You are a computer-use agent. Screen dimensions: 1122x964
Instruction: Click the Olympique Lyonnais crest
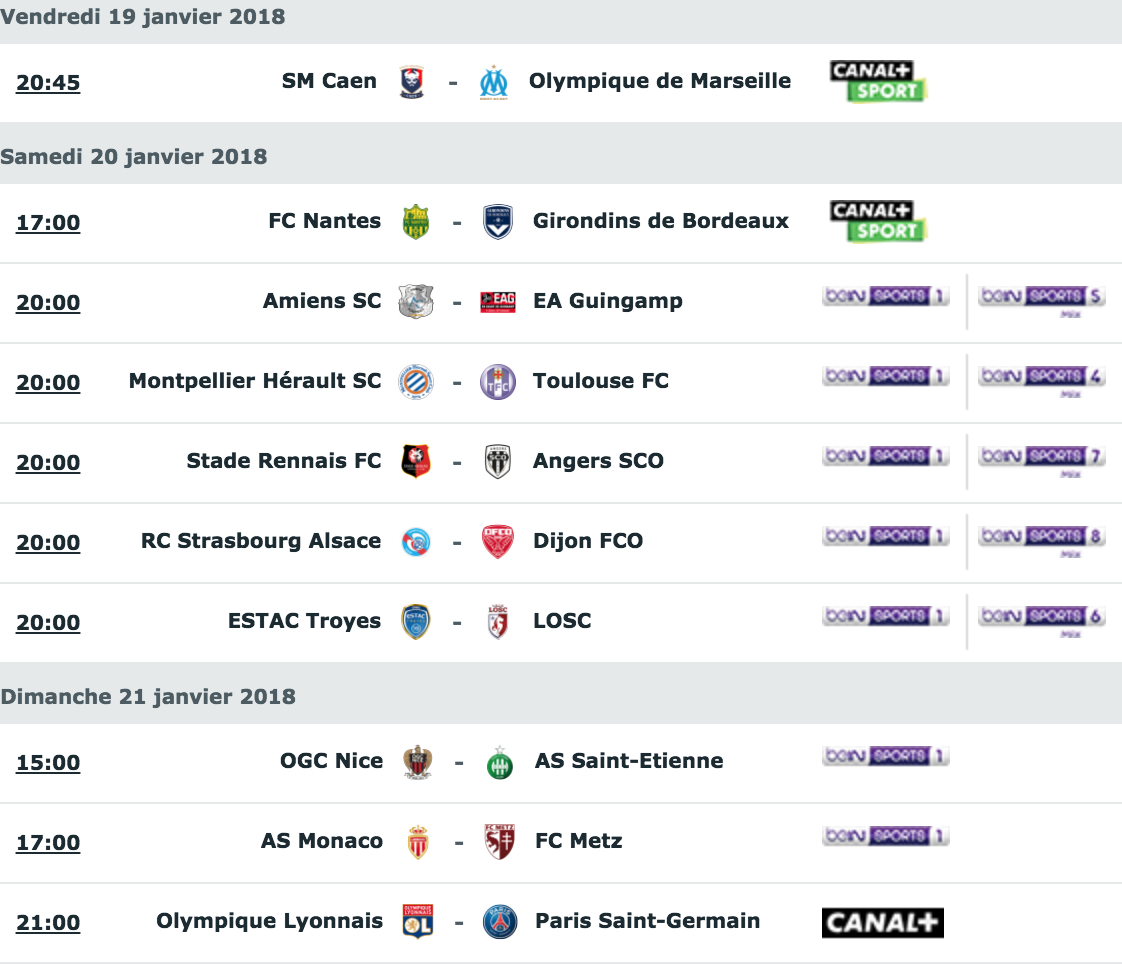coord(418,922)
